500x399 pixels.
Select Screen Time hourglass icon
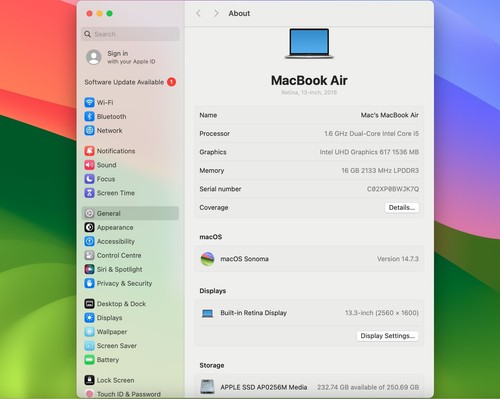pyautogui.click(x=89, y=193)
